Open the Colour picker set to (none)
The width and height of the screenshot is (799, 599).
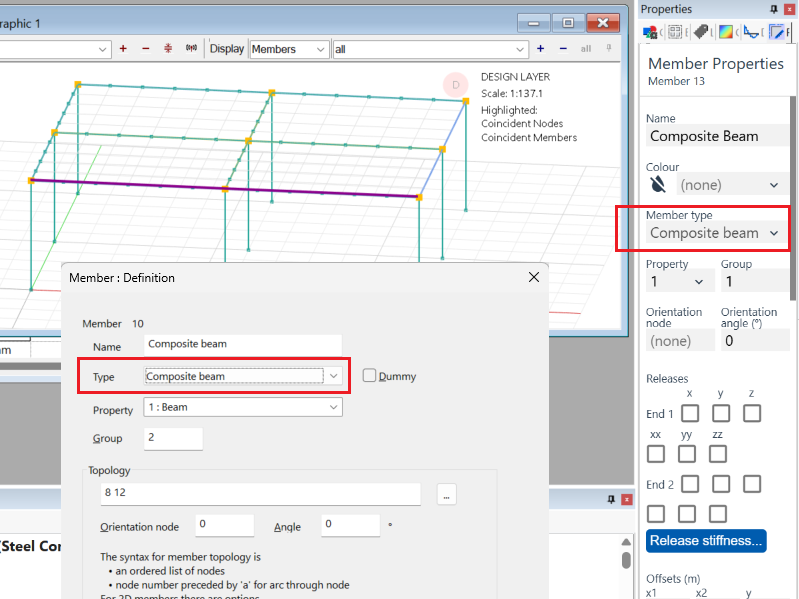pos(729,185)
